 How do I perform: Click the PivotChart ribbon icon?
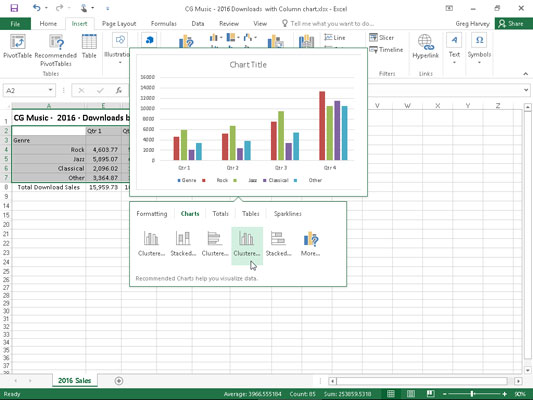tap(275, 41)
